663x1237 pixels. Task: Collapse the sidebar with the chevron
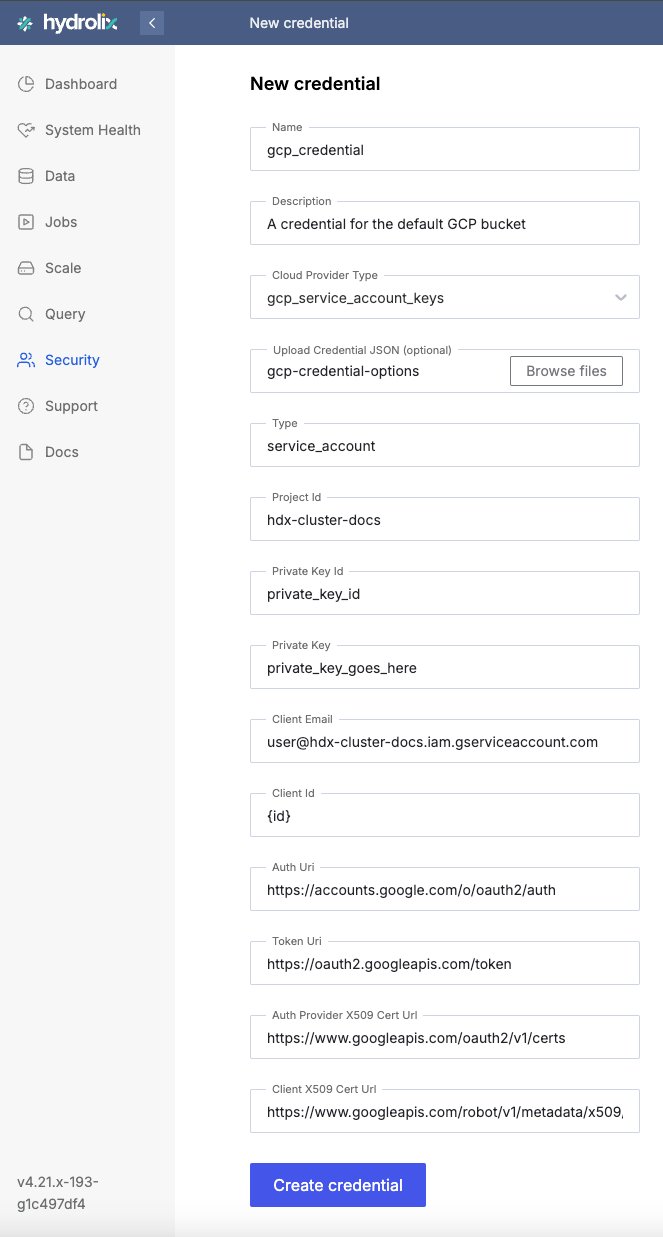tap(151, 22)
